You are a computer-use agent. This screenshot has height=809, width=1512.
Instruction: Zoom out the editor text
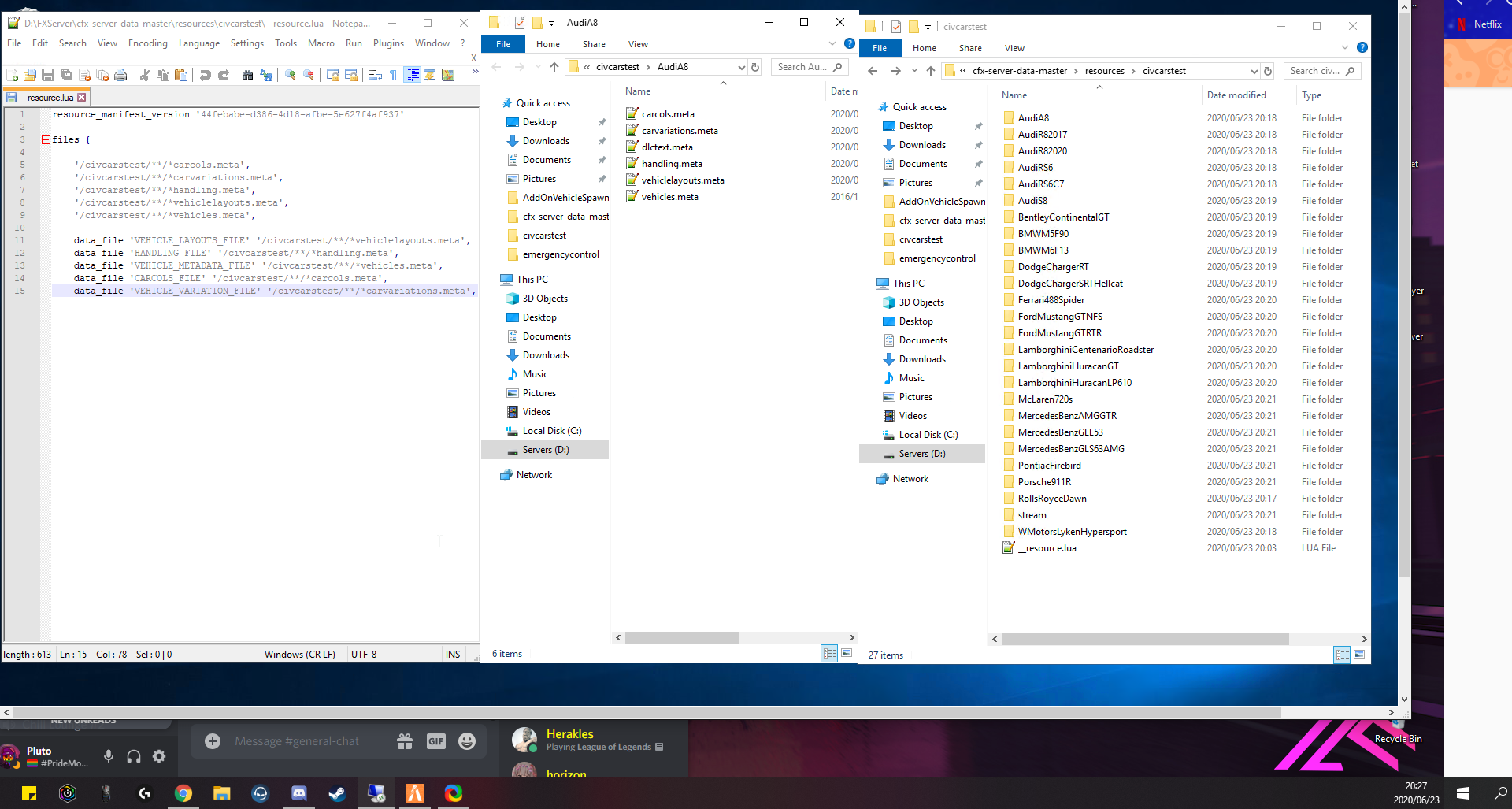click(x=309, y=75)
